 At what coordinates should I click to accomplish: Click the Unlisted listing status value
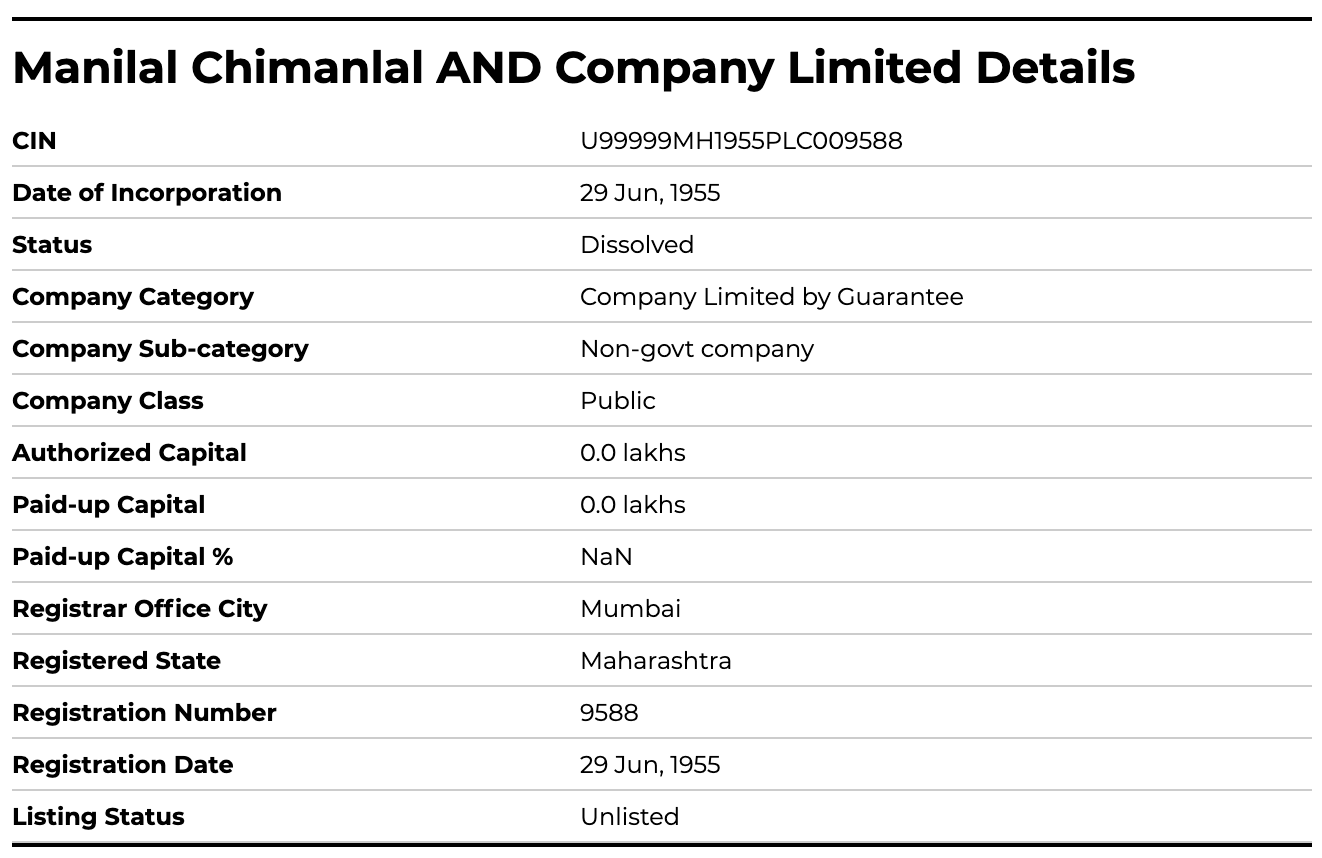630,817
